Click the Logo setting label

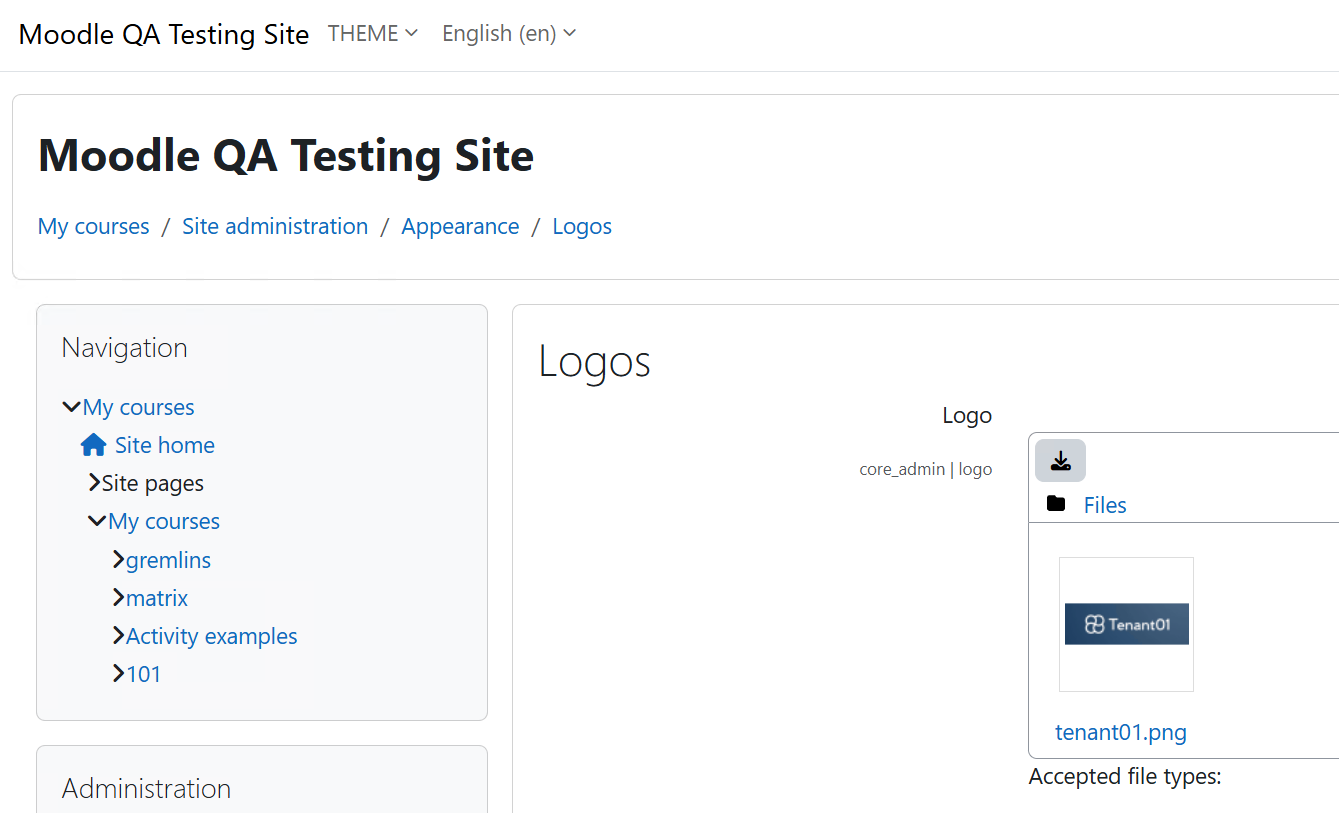967,415
